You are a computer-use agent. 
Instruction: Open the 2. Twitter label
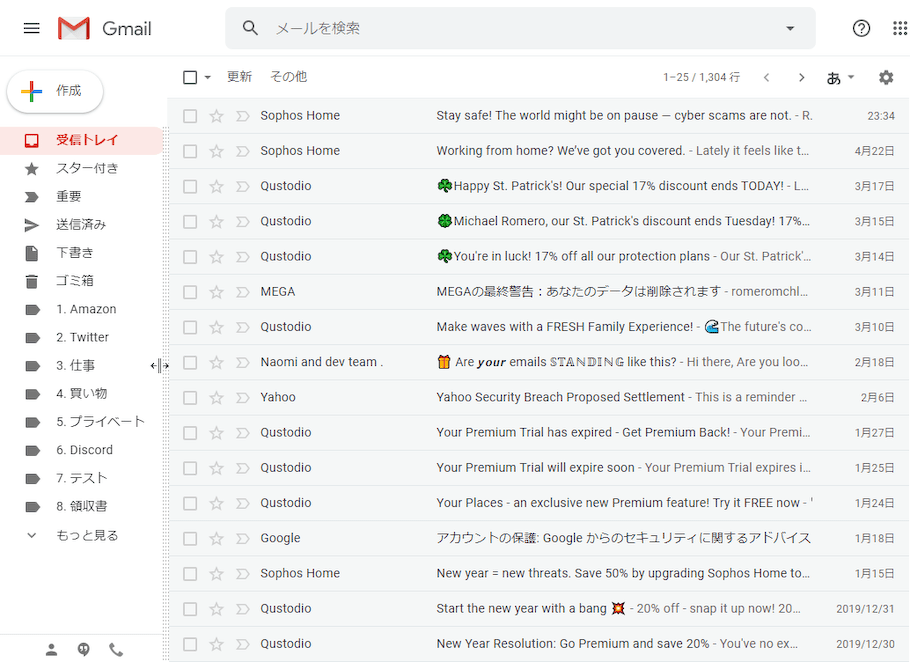[81, 337]
